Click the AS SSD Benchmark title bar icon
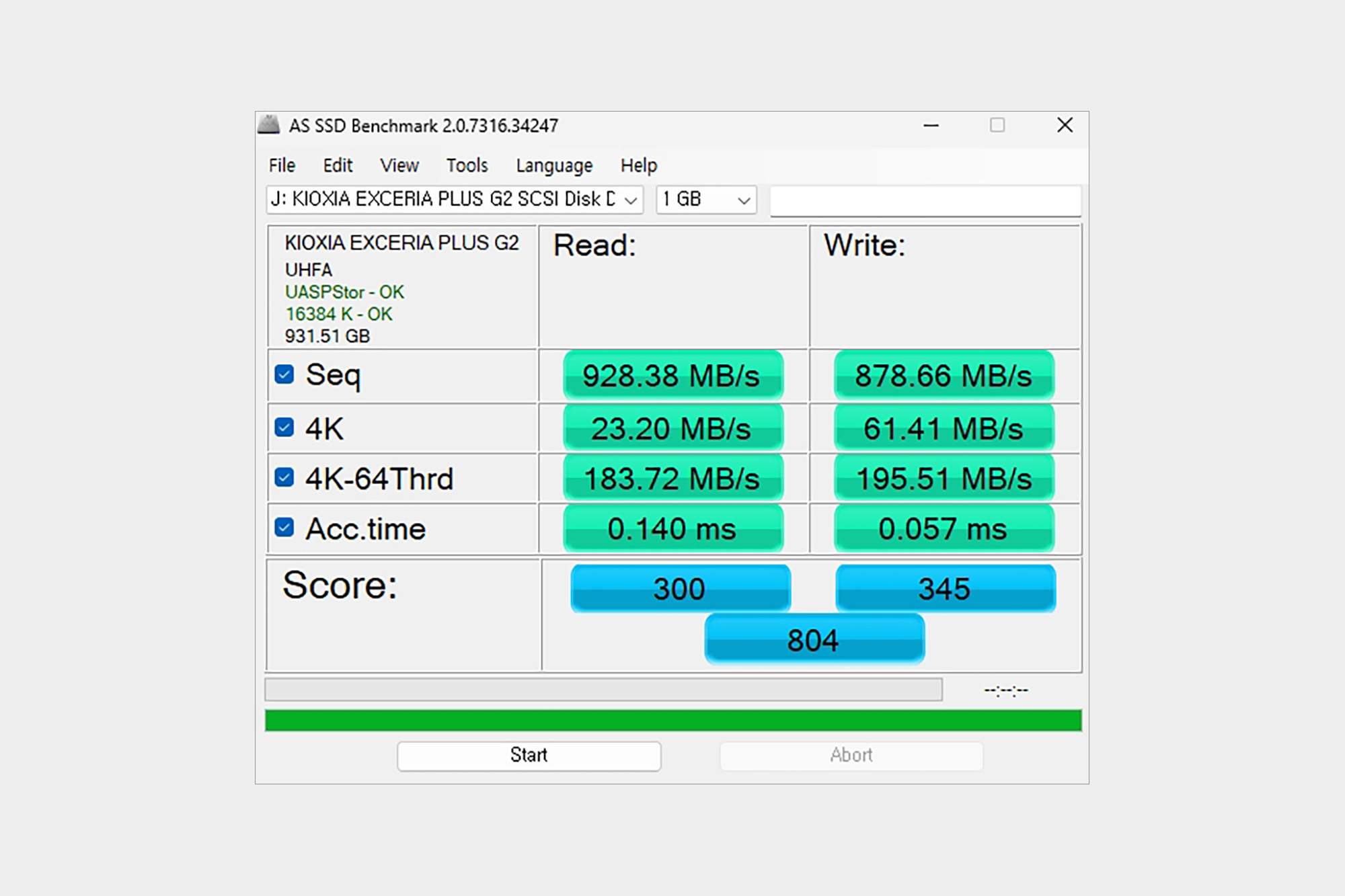Image resolution: width=1345 pixels, height=896 pixels. coord(269,125)
